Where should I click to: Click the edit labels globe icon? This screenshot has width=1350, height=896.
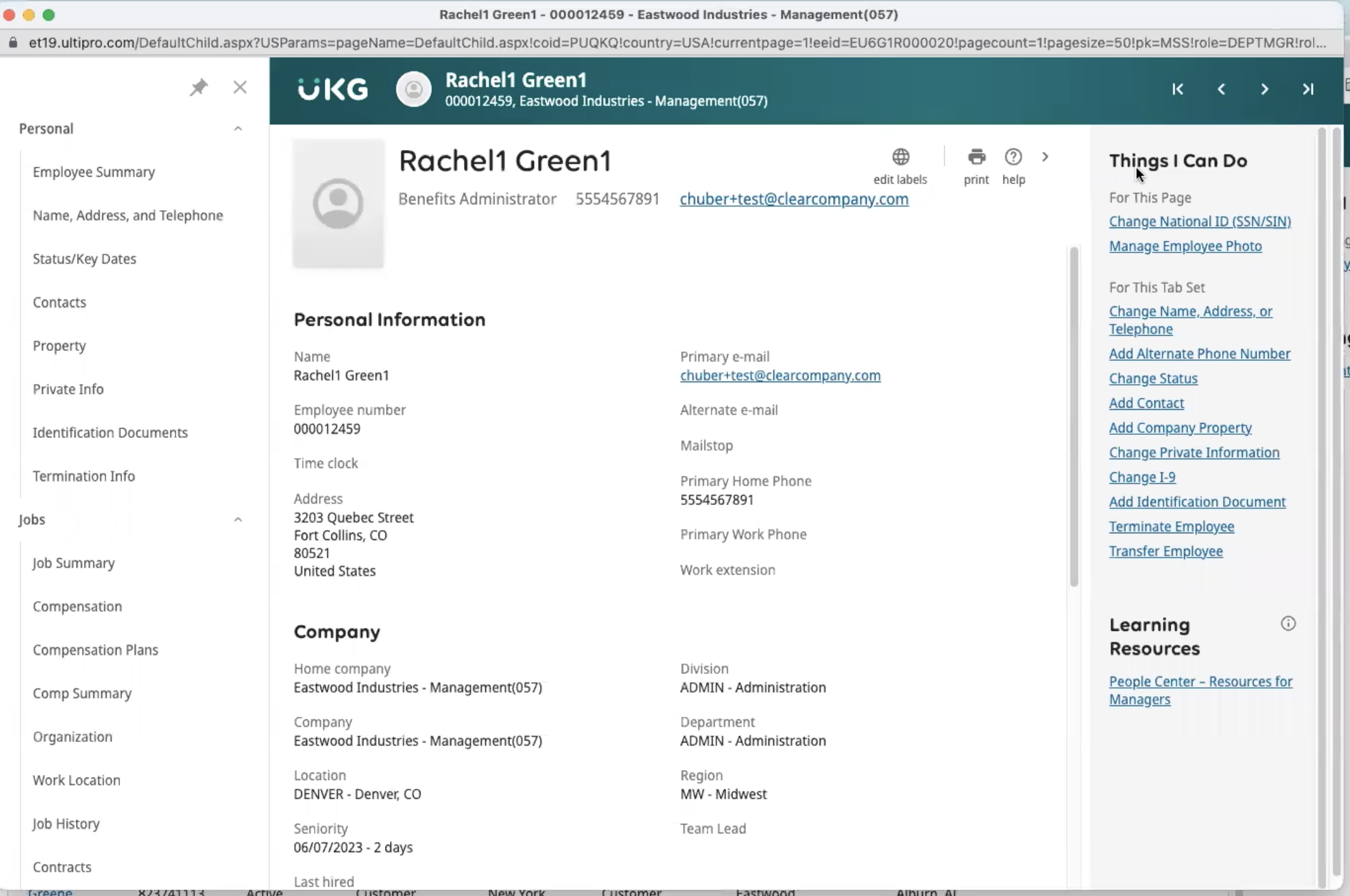tap(901, 157)
